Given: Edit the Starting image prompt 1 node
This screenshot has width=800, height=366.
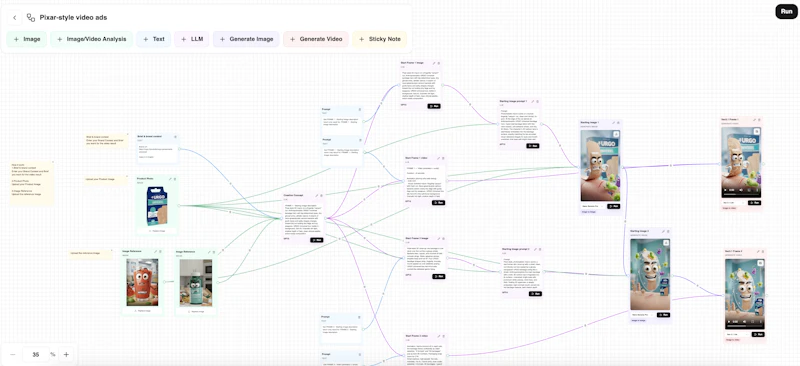Looking at the screenshot, I should tap(533, 101).
